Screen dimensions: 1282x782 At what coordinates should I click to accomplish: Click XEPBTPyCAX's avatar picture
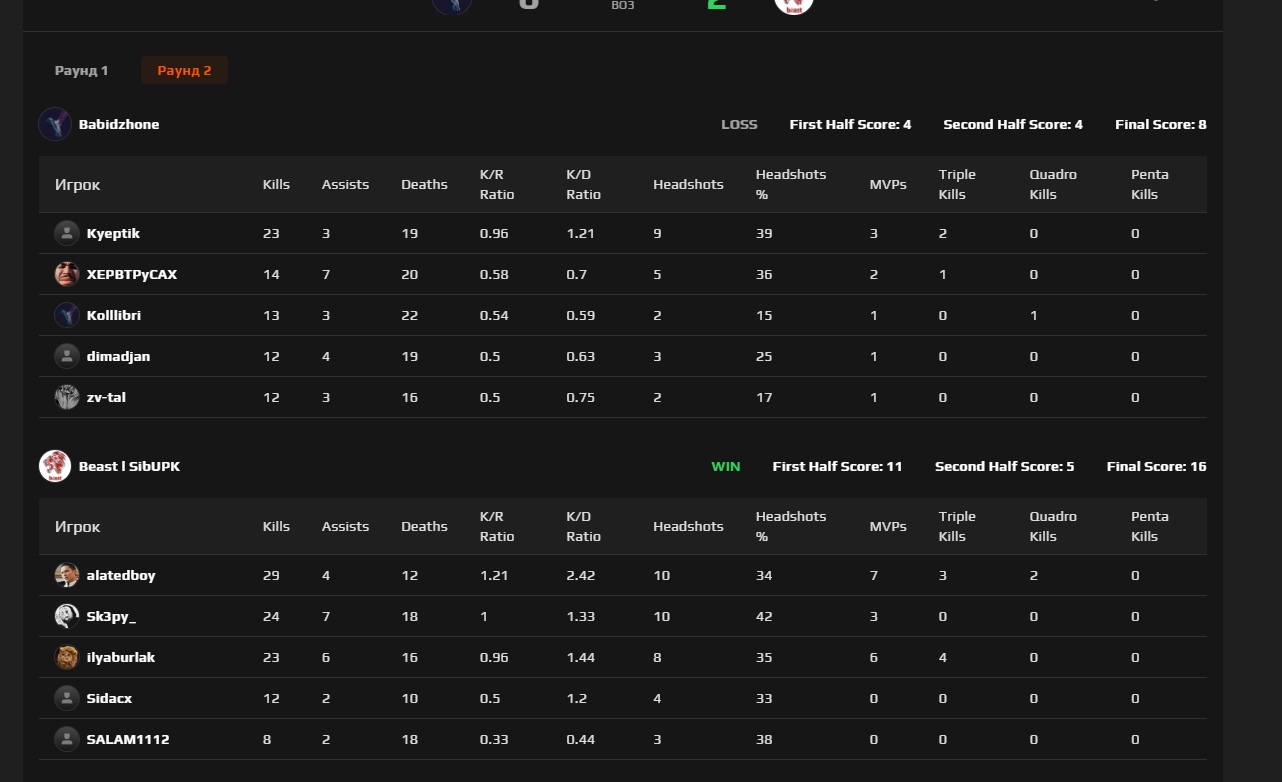point(67,274)
